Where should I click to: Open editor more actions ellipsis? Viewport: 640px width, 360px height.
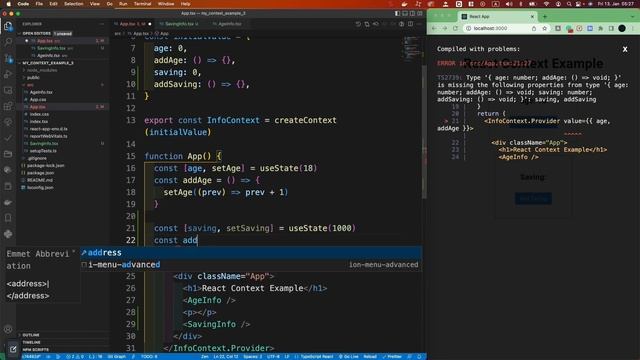[x=419, y=24]
